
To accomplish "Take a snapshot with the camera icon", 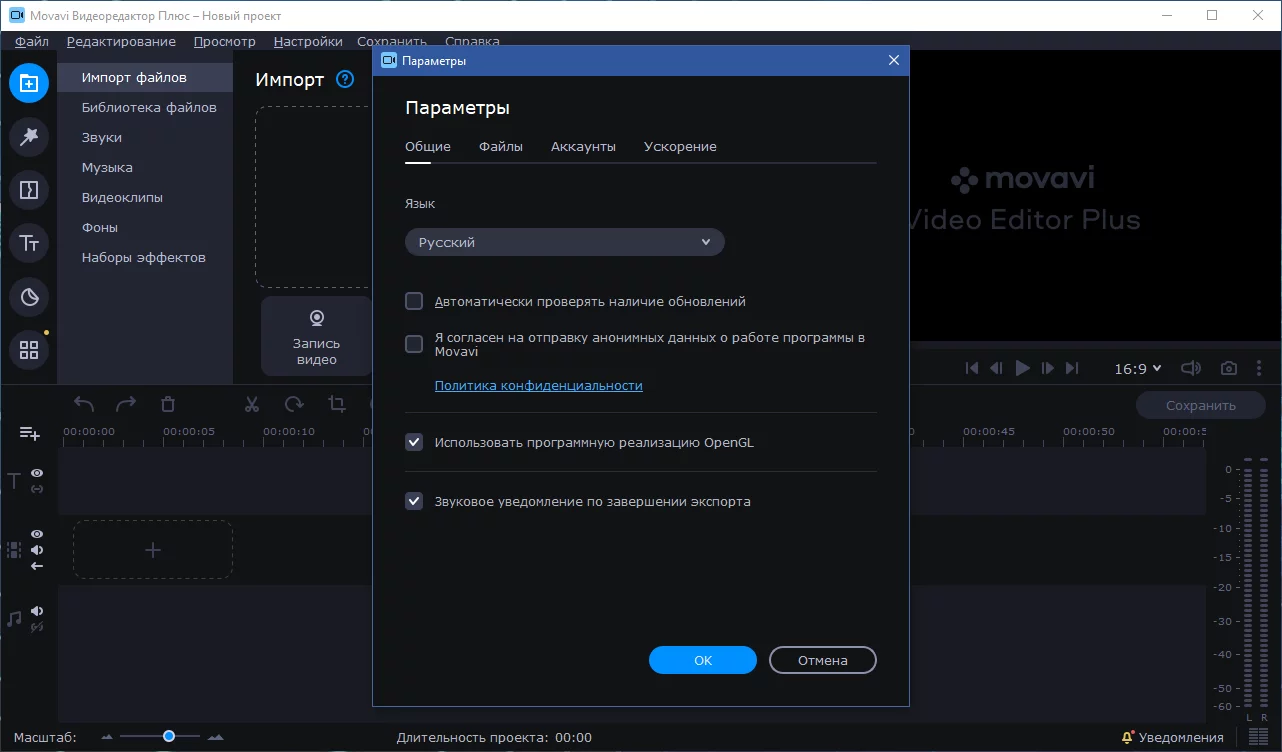I will [x=1229, y=368].
